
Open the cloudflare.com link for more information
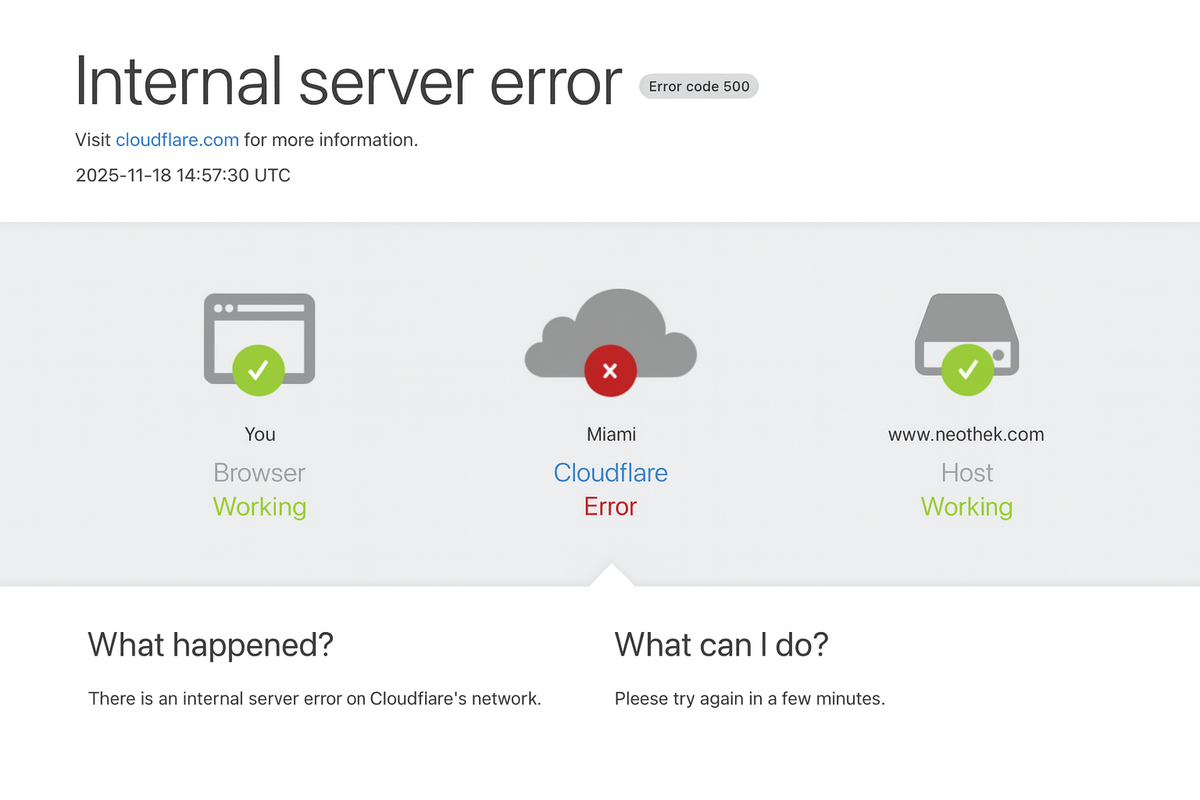(x=177, y=139)
